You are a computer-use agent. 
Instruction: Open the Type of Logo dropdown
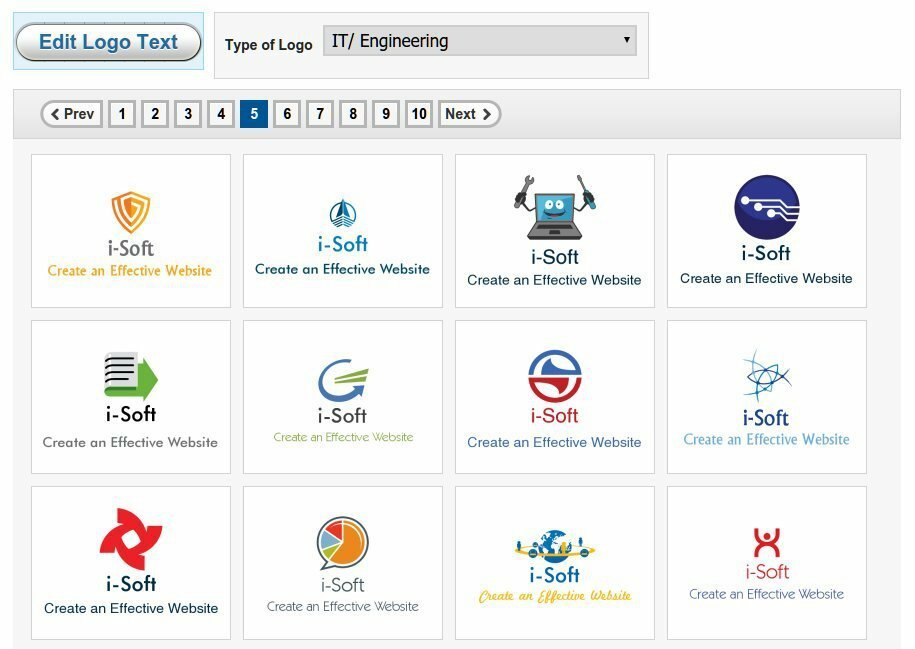click(x=480, y=41)
